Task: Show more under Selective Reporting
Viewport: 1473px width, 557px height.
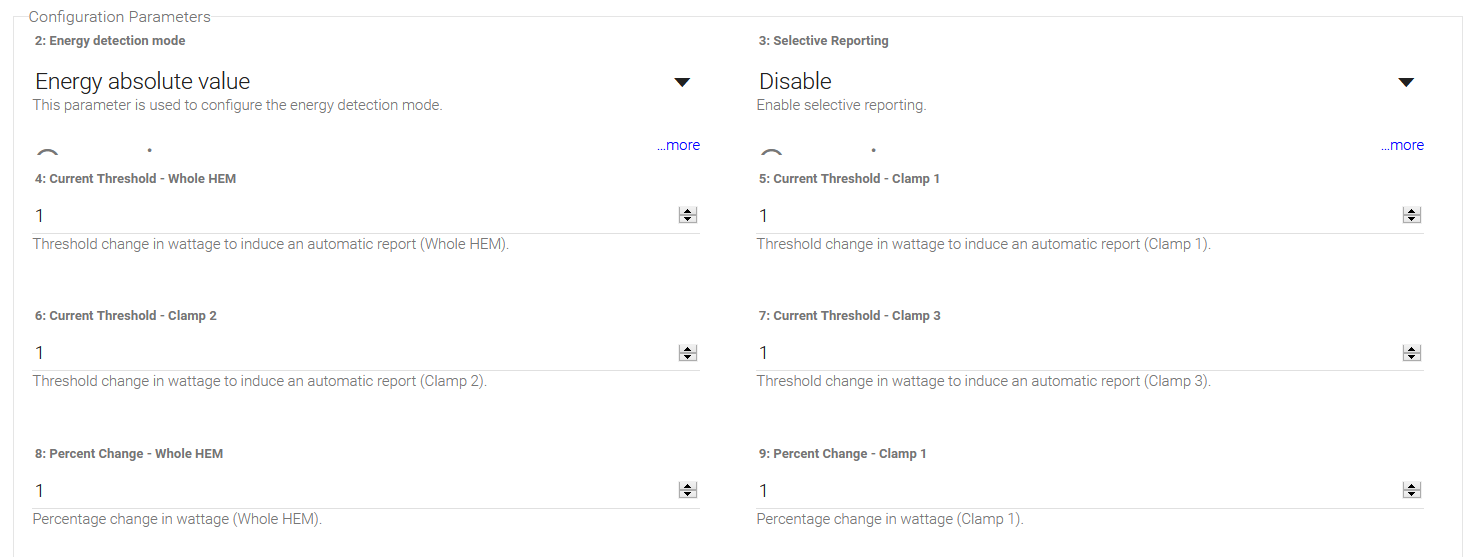Action: point(1402,145)
